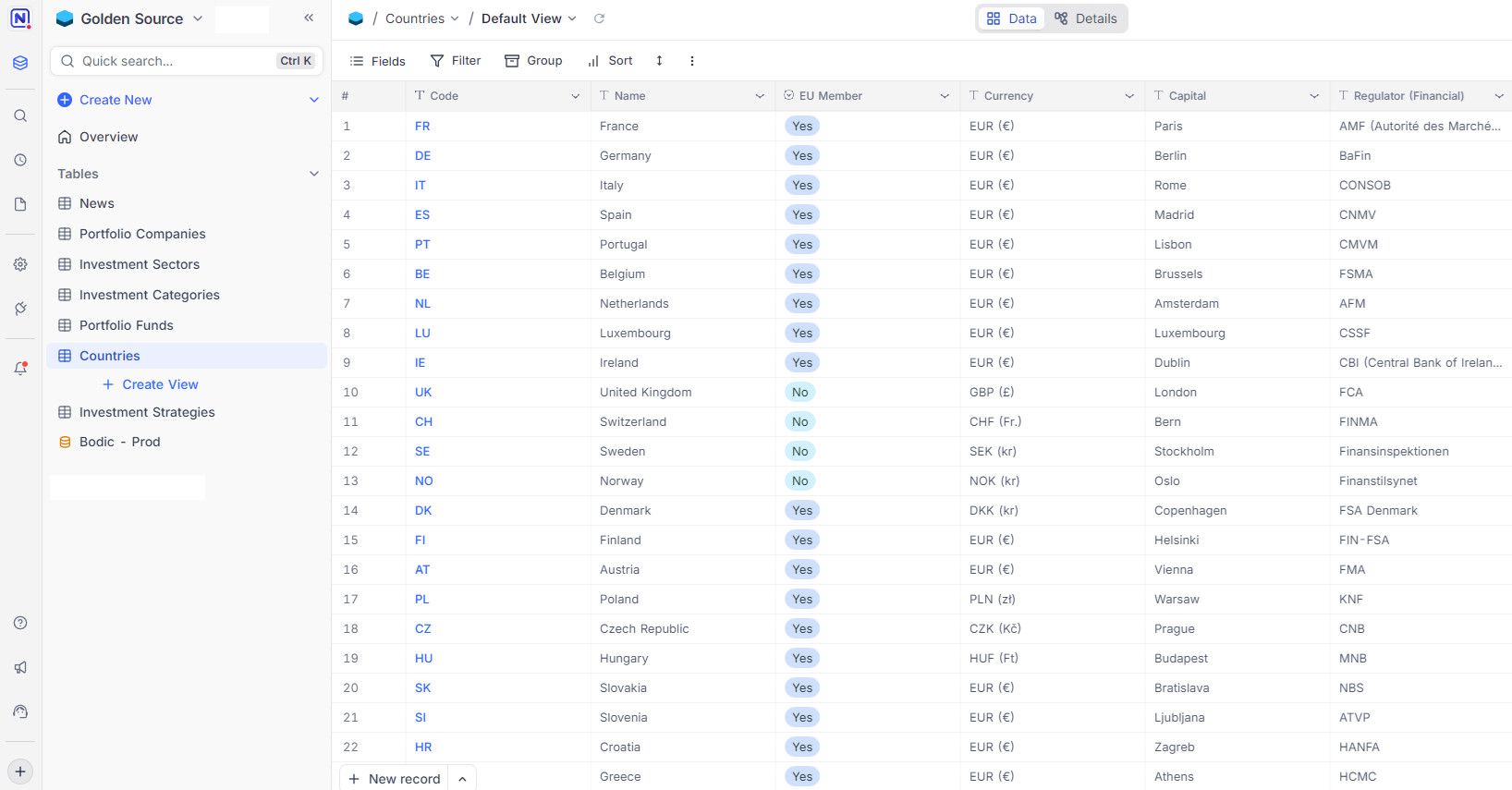
Task: Click the Quick search input field
Action: [x=176, y=61]
